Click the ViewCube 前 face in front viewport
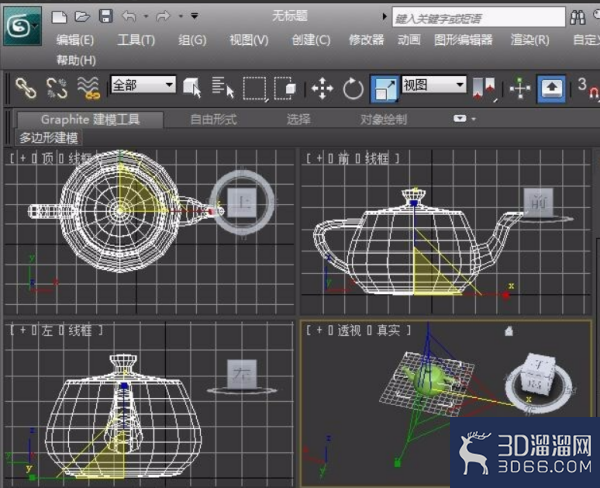 click(x=538, y=202)
